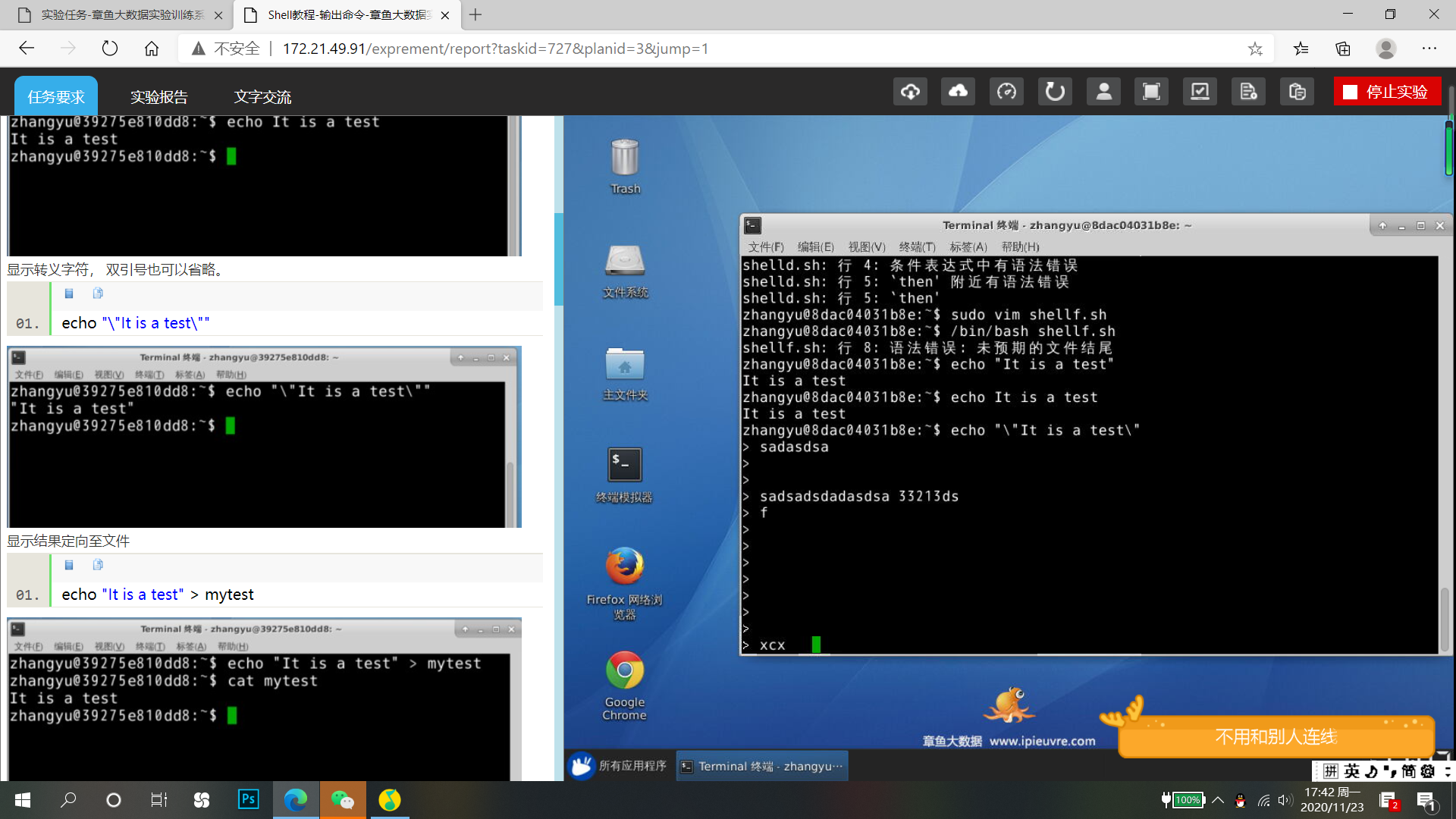The height and width of the screenshot is (819, 1456).
Task: Click the cloud download toolbar icon
Action: pyautogui.click(x=910, y=92)
